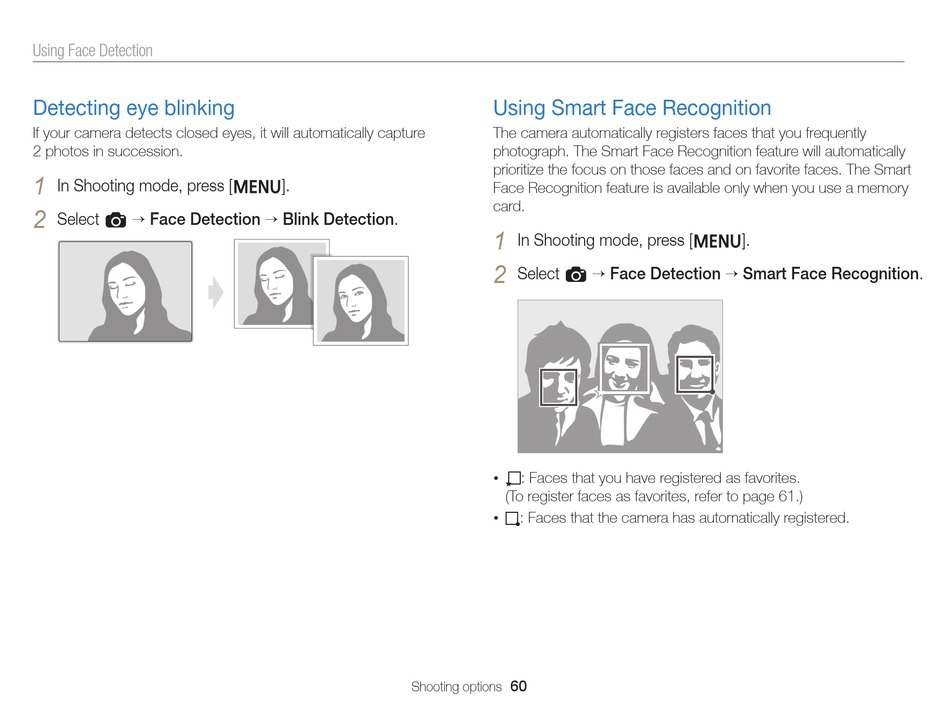Click the 'Using Smart Face Recognition' heading
Image resolution: width=950 pixels, height=703 pixels.
632,108
